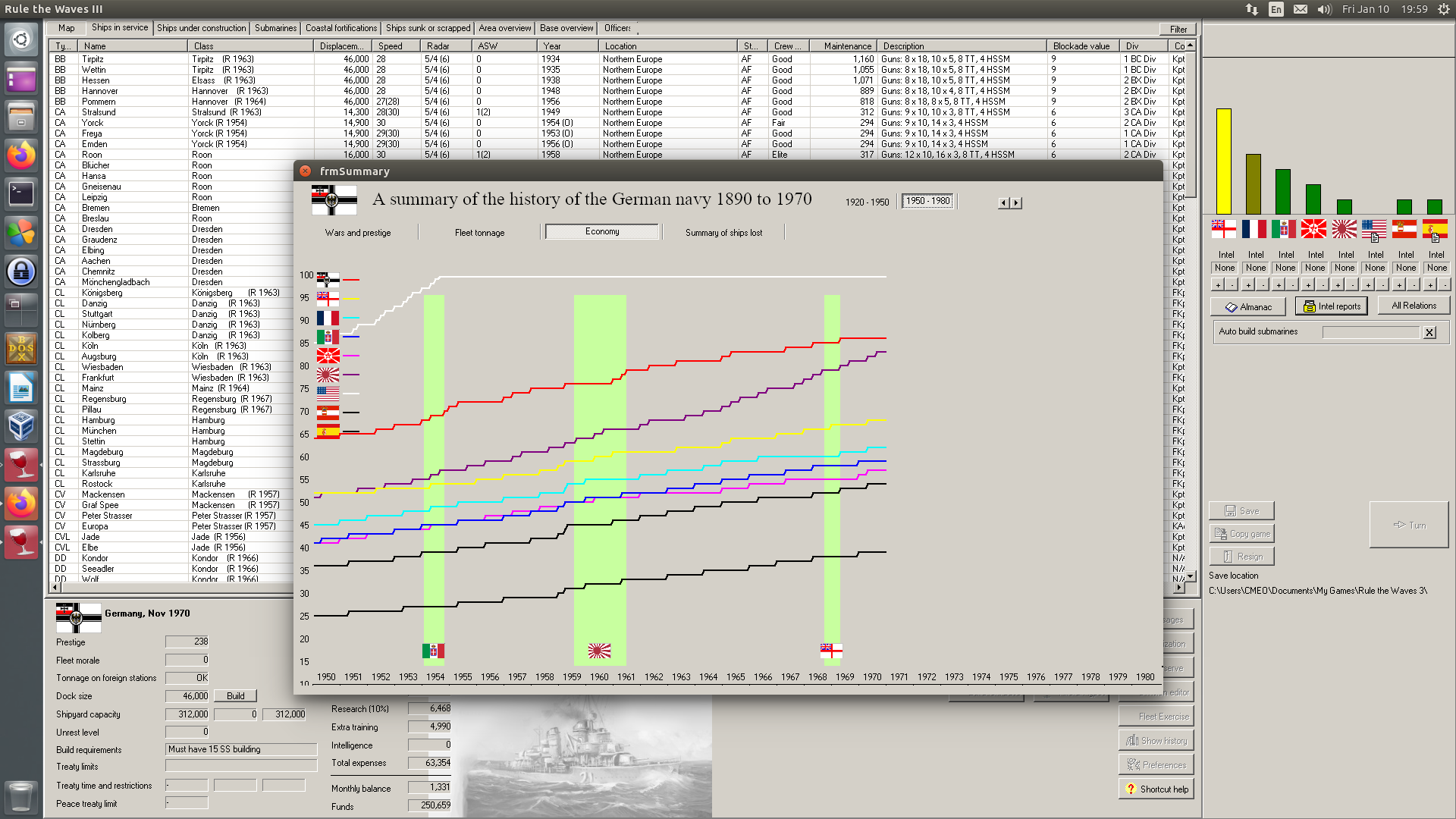Toggle the Fleet tonnage chart view
This screenshot has width=1456, height=819.
pyautogui.click(x=479, y=233)
